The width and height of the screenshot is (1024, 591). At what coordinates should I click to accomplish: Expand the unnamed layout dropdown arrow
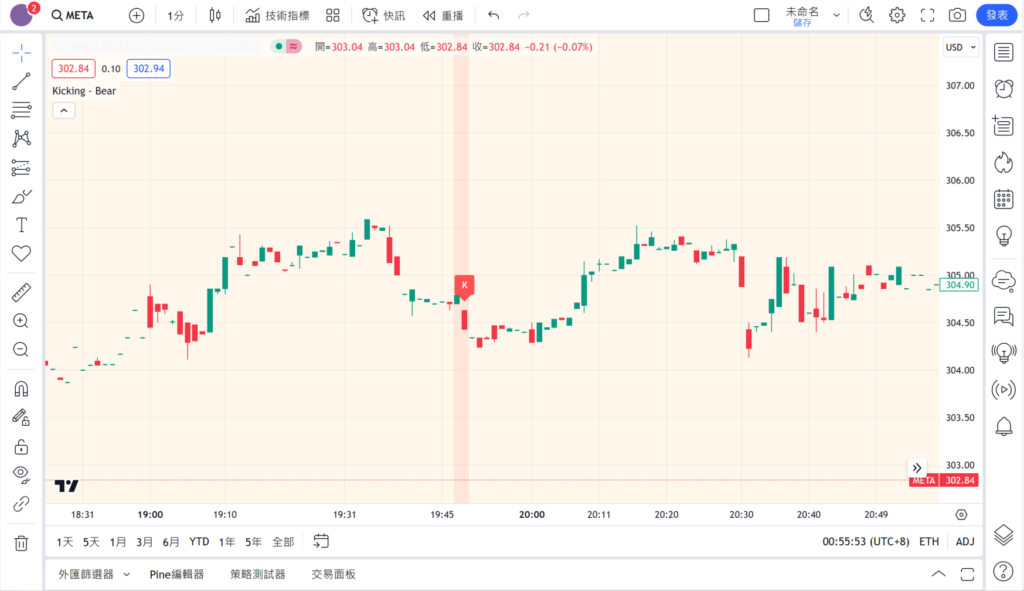(x=836, y=15)
